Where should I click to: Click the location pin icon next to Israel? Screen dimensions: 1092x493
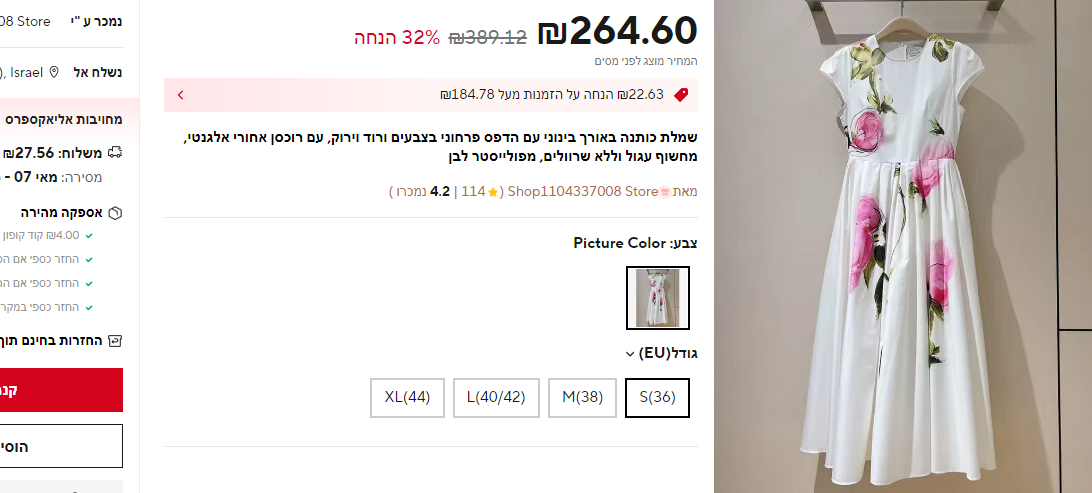point(54,72)
